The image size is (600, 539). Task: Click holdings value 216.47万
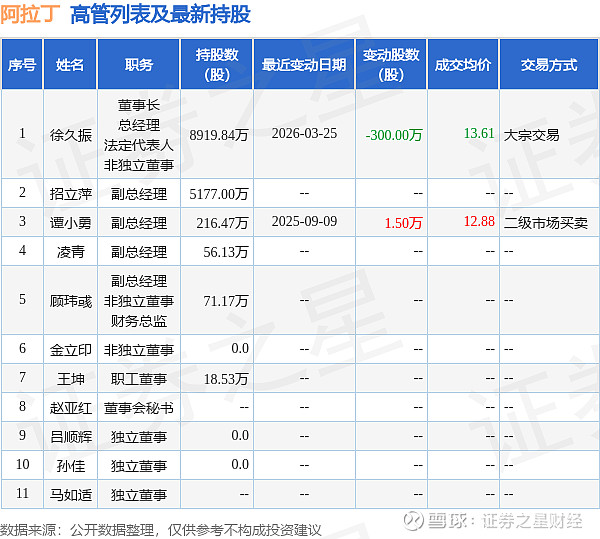tap(222, 223)
